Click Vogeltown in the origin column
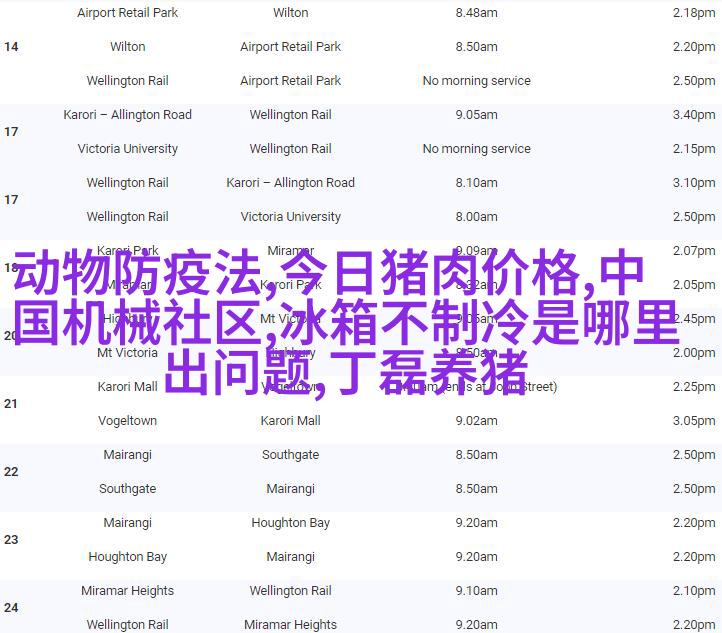 (x=127, y=421)
